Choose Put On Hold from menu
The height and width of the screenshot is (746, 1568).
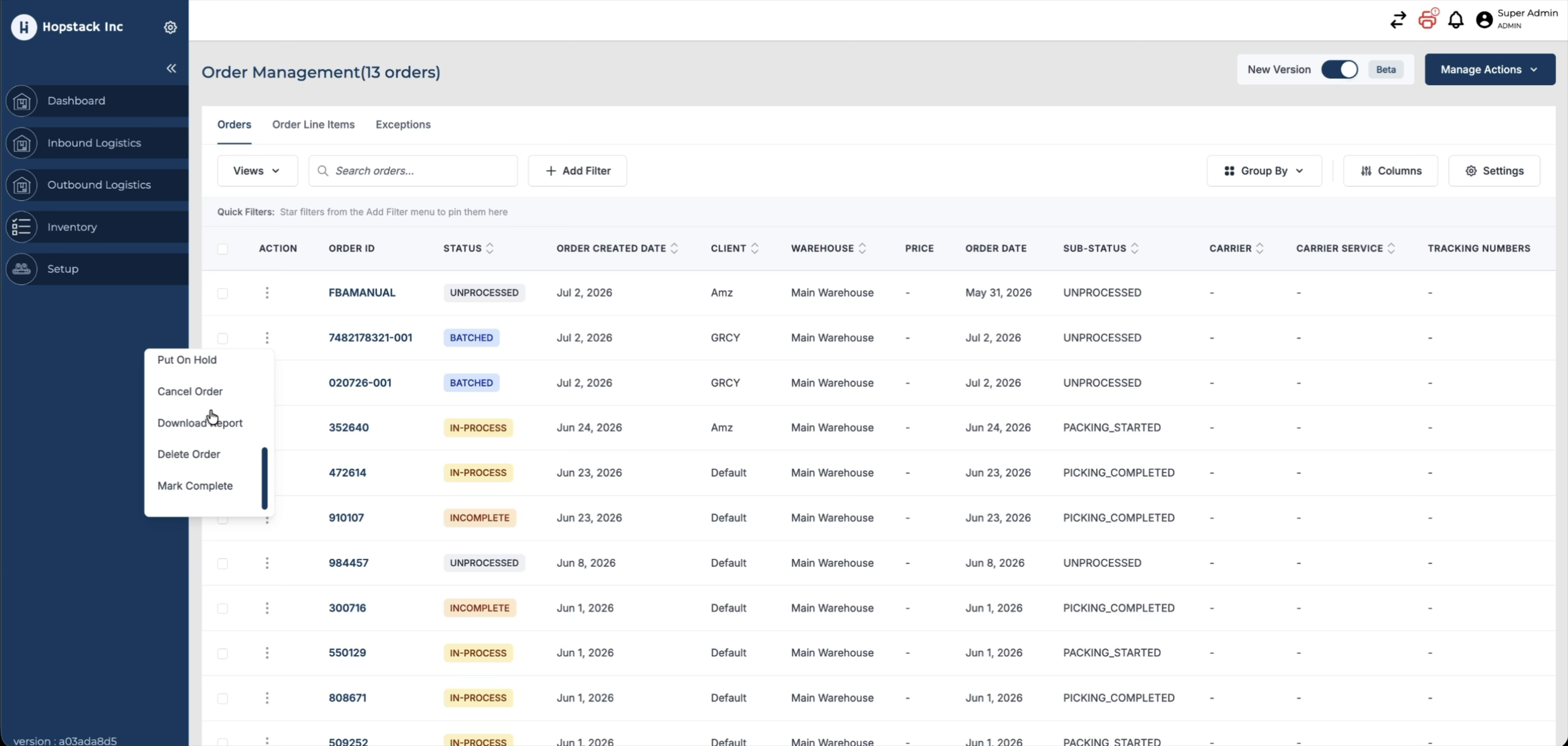tap(187, 360)
